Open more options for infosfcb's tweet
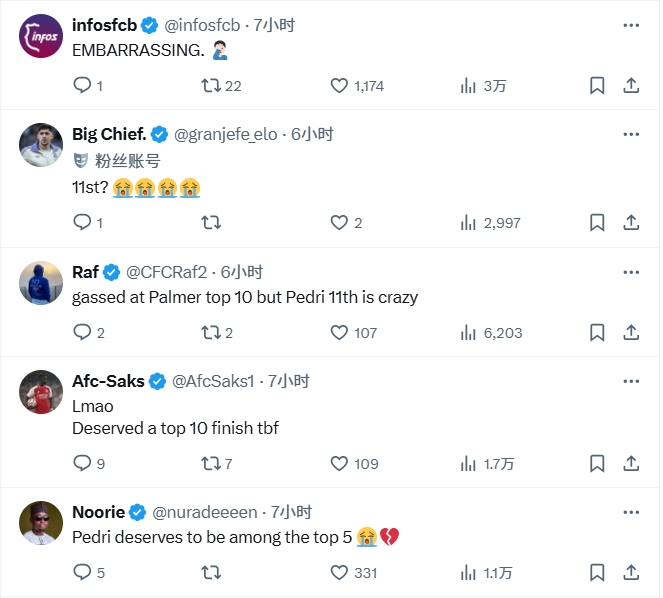This screenshot has height=598, width=663. [x=631, y=25]
